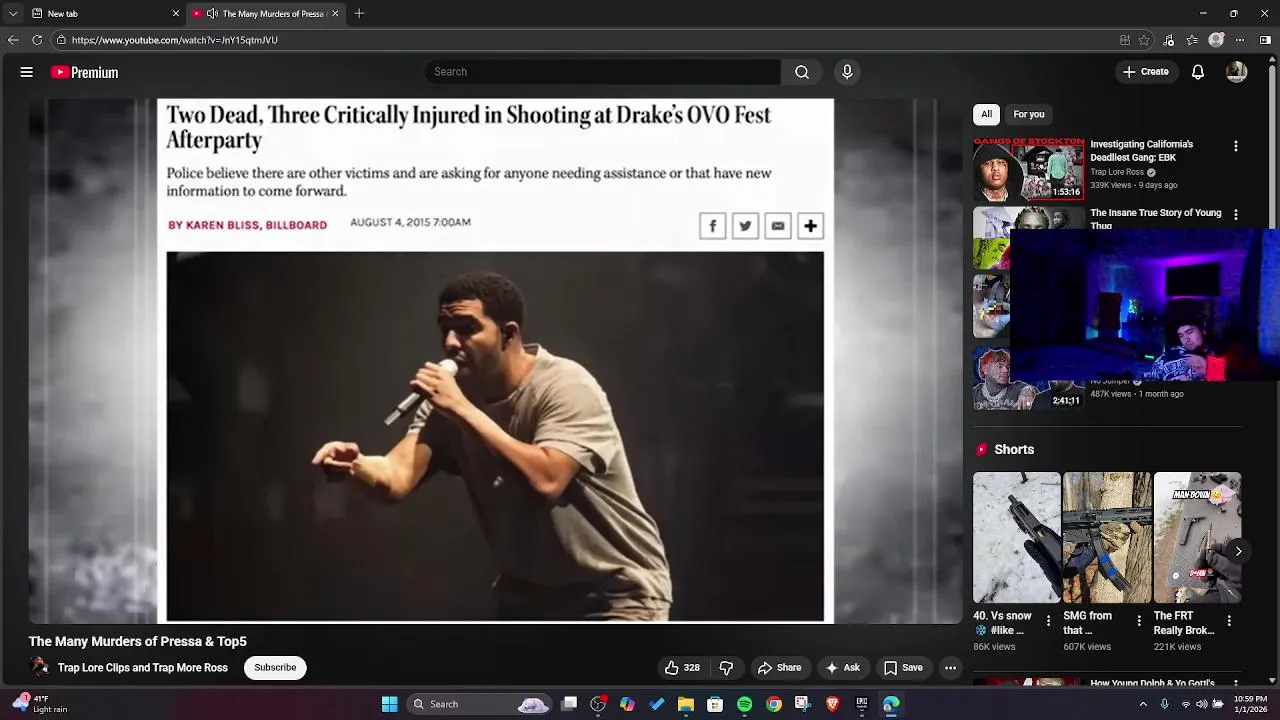Select the For you filter chip
Viewport: 1280px width, 720px height.
pyautogui.click(x=1029, y=114)
